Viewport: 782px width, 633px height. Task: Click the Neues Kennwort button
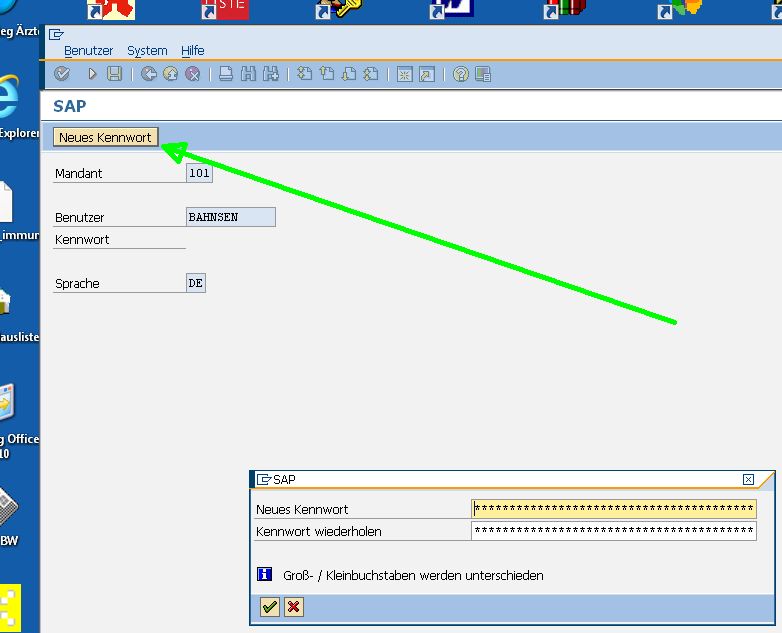click(105, 137)
